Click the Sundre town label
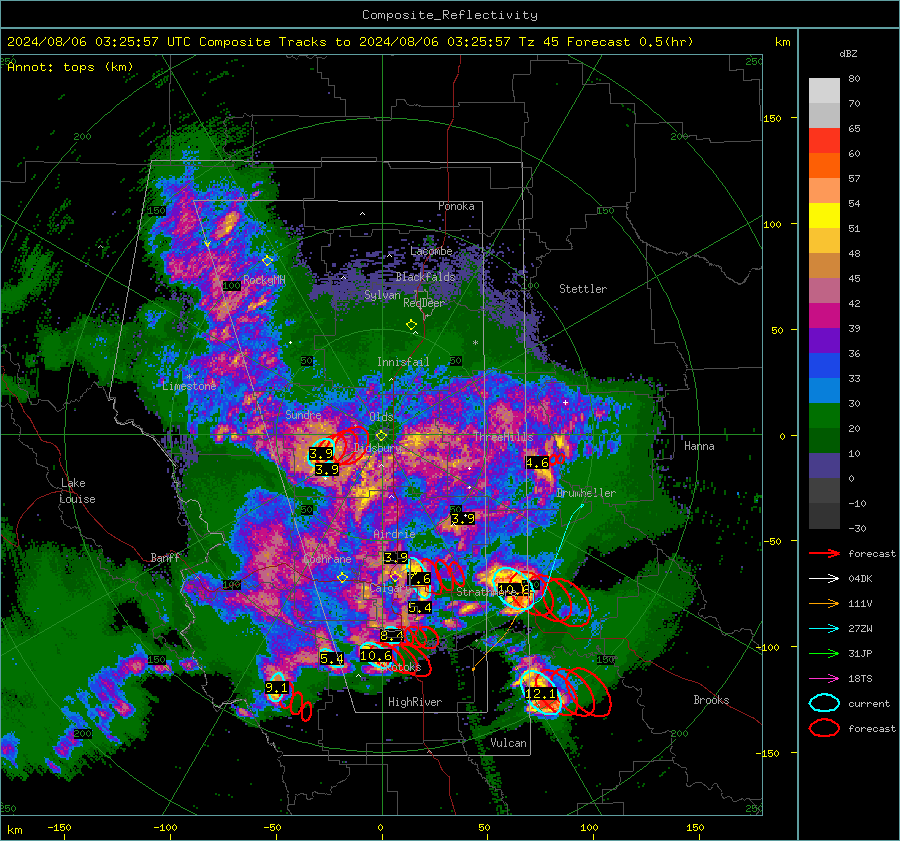900x841 pixels. 303,414
